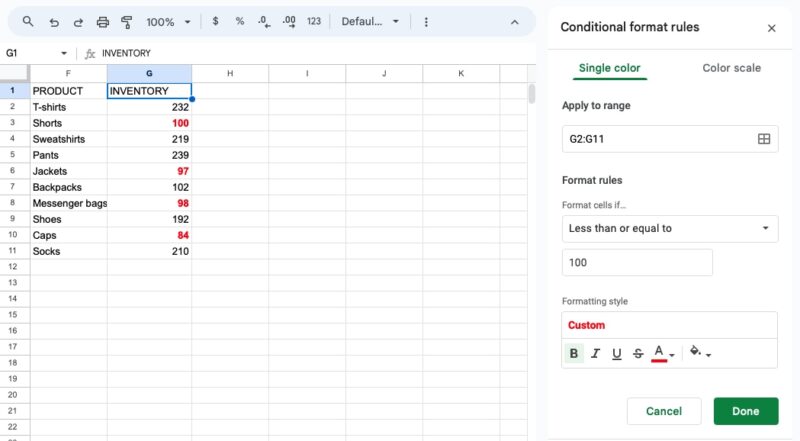
Task: Format as percent
Action: click(x=240, y=21)
